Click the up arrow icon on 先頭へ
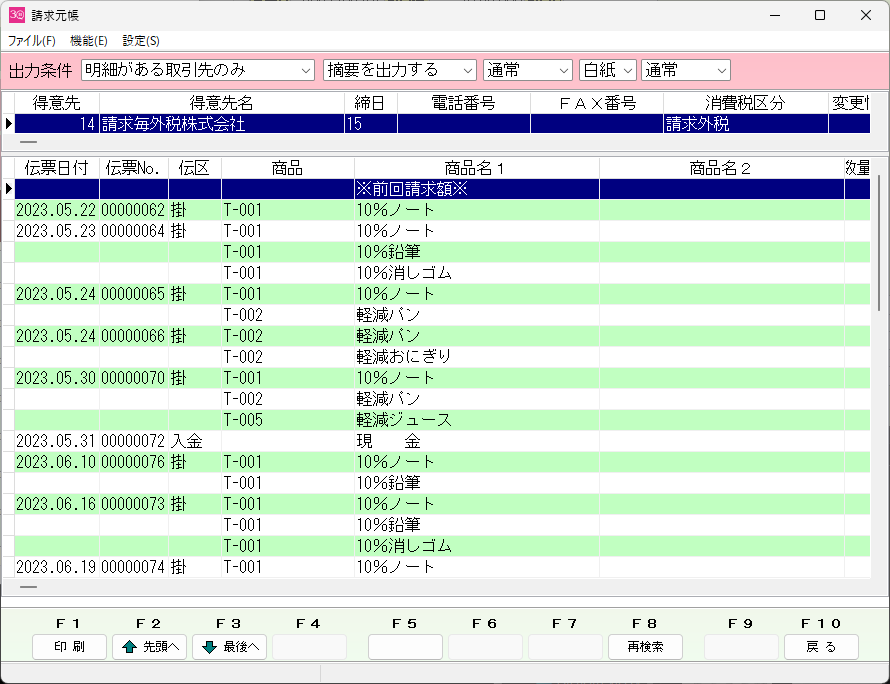Viewport: 890px width, 684px height. coord(129,647)
